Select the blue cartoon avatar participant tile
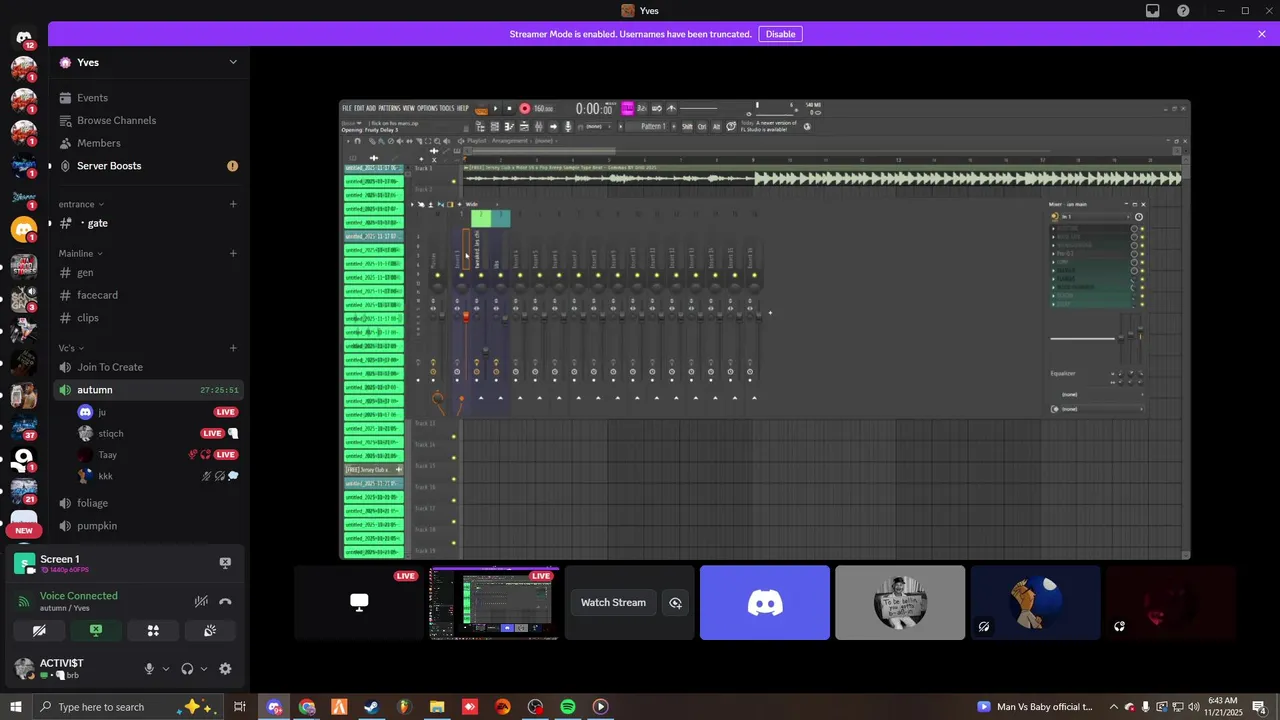Image resolution: width=1280 pixels, height=720 pixels. [x=1035, y=603]
